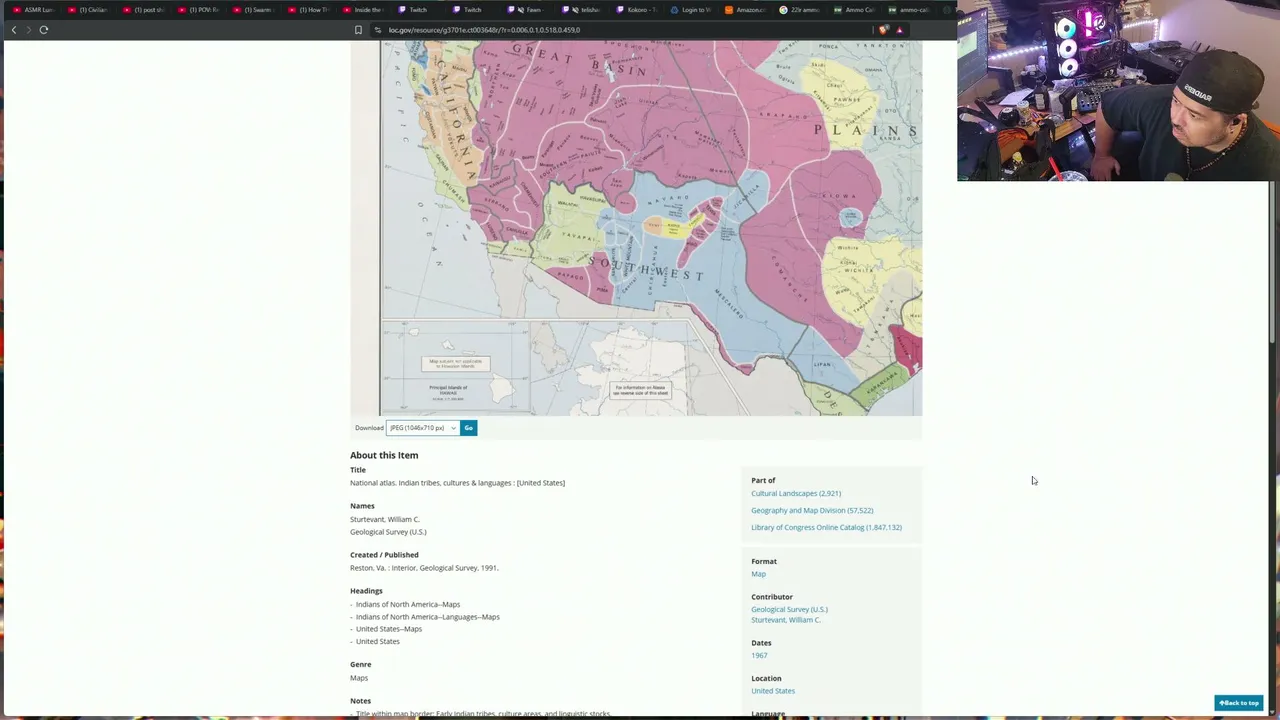Image resolution: width=1280 pixels, height=720 pixels.
Task: Switch to the Civilian YouTube tab
Action: point(88,10)
